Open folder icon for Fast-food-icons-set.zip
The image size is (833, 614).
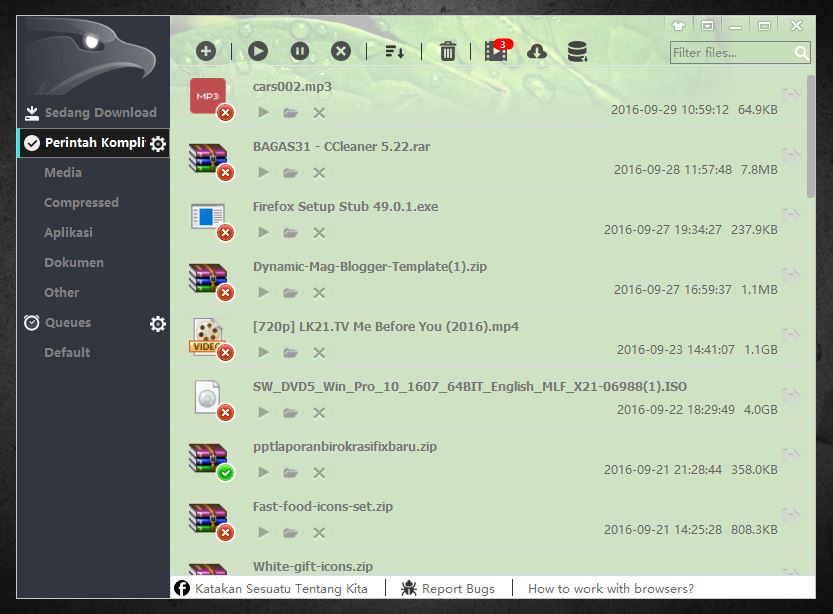point(290,533)
